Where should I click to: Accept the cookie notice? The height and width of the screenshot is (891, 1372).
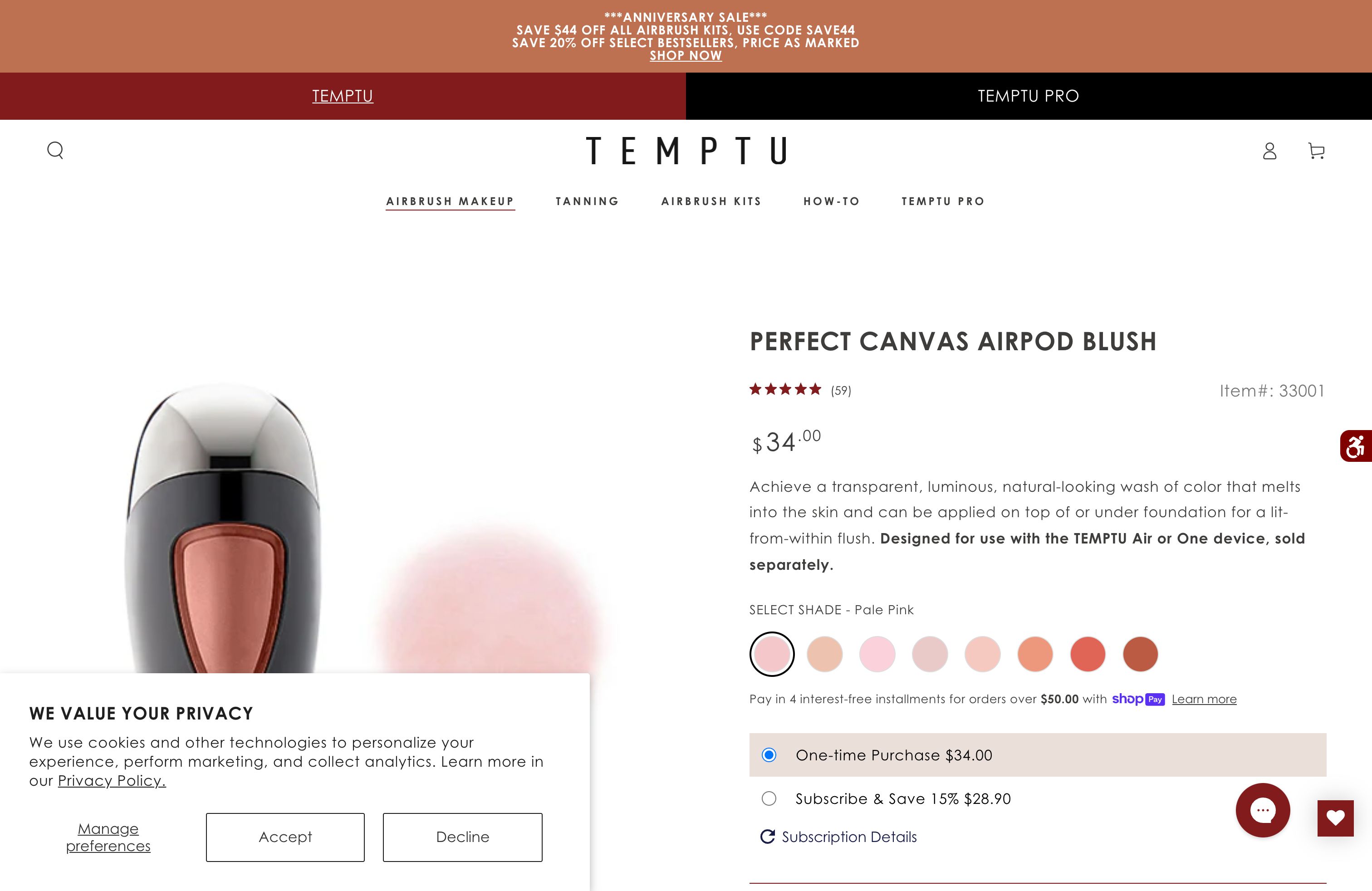click(285, 837)
